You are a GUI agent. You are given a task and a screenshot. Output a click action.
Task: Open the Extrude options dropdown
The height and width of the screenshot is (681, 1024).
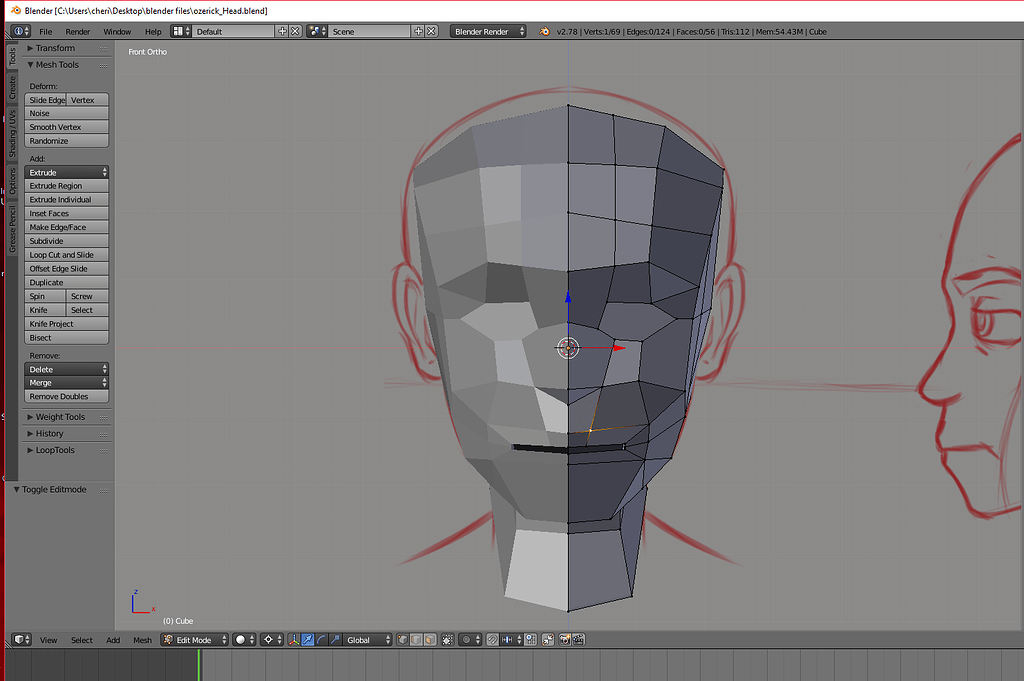67,172
